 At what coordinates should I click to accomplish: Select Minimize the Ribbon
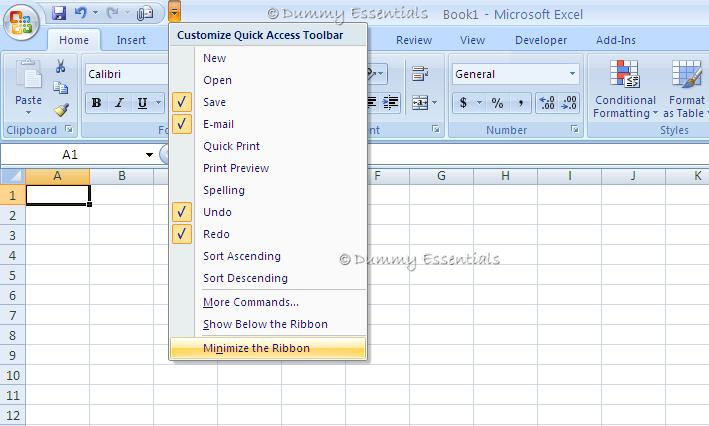pos(268,348)
